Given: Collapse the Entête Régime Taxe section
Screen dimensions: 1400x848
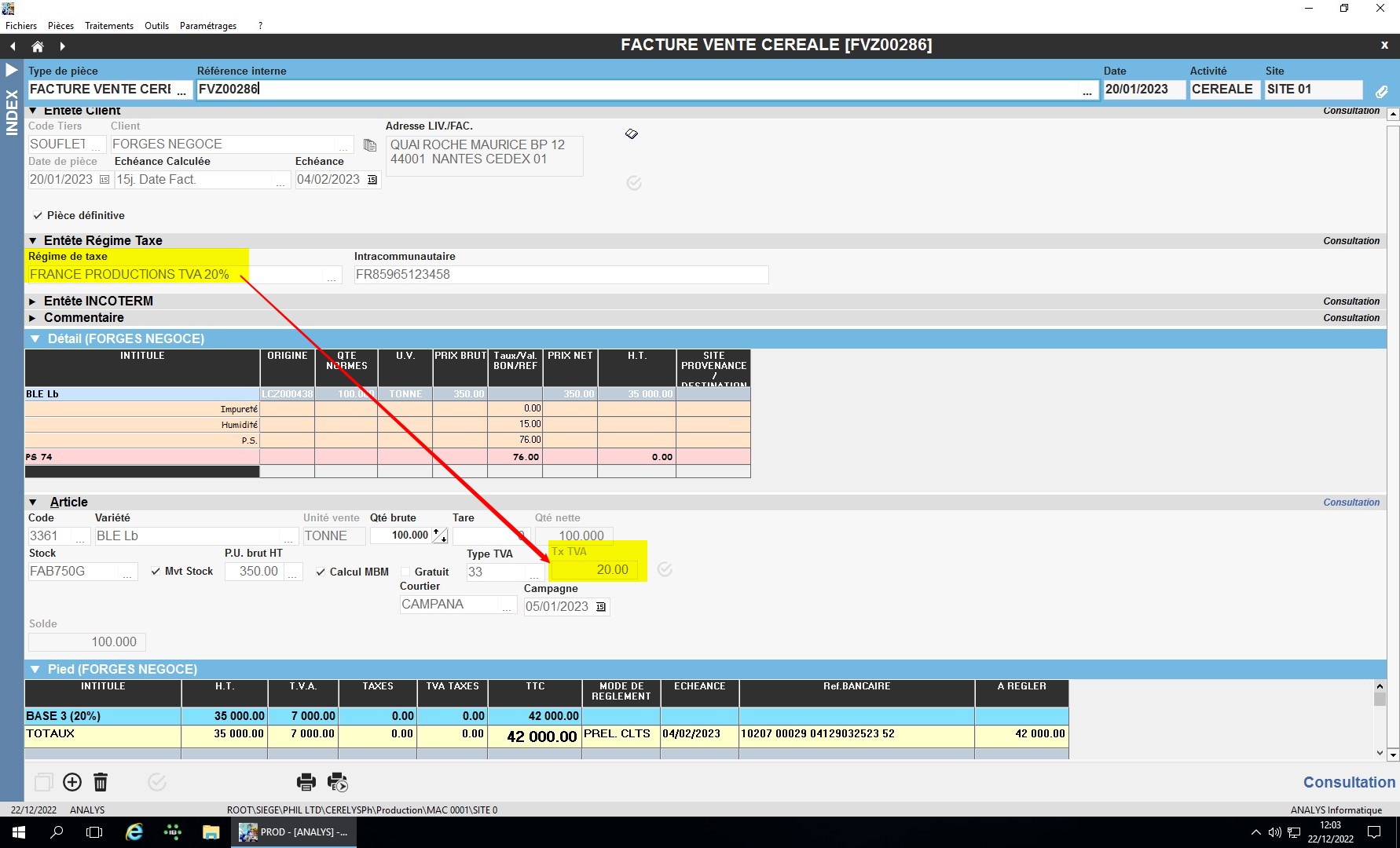Looking at the screenshot, I should pyautogui.click(x=33, y=241).
